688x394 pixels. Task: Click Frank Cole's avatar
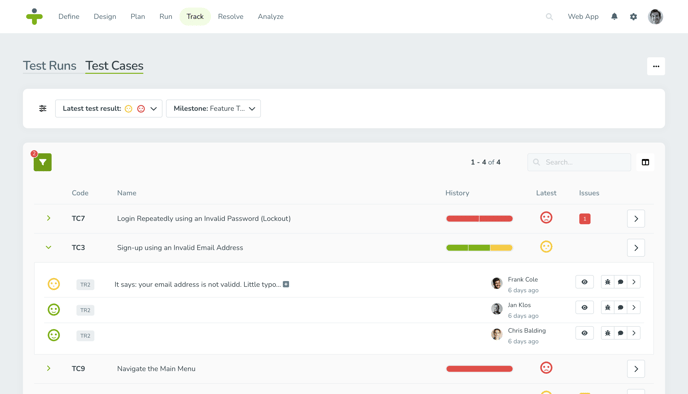(497, 283)
